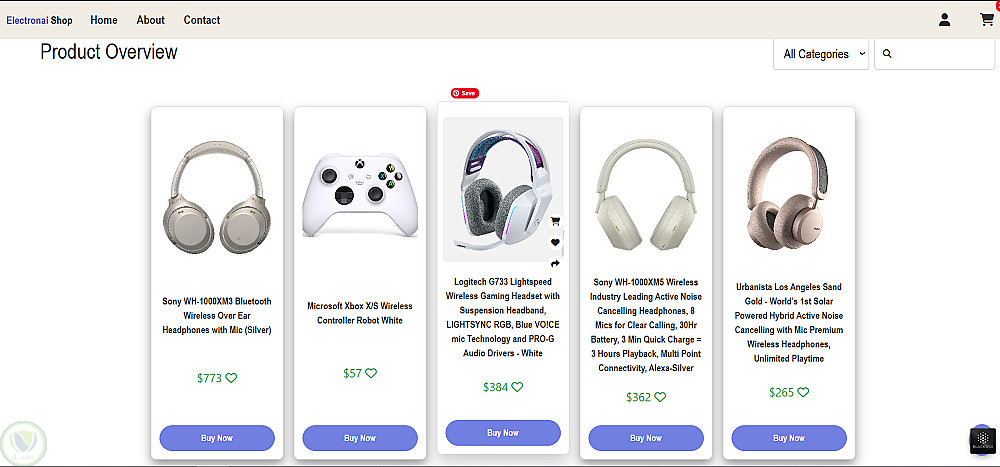Click the black widget icon bottom-right
Viewport: 1000px width, 467px height.
[982, 441]
